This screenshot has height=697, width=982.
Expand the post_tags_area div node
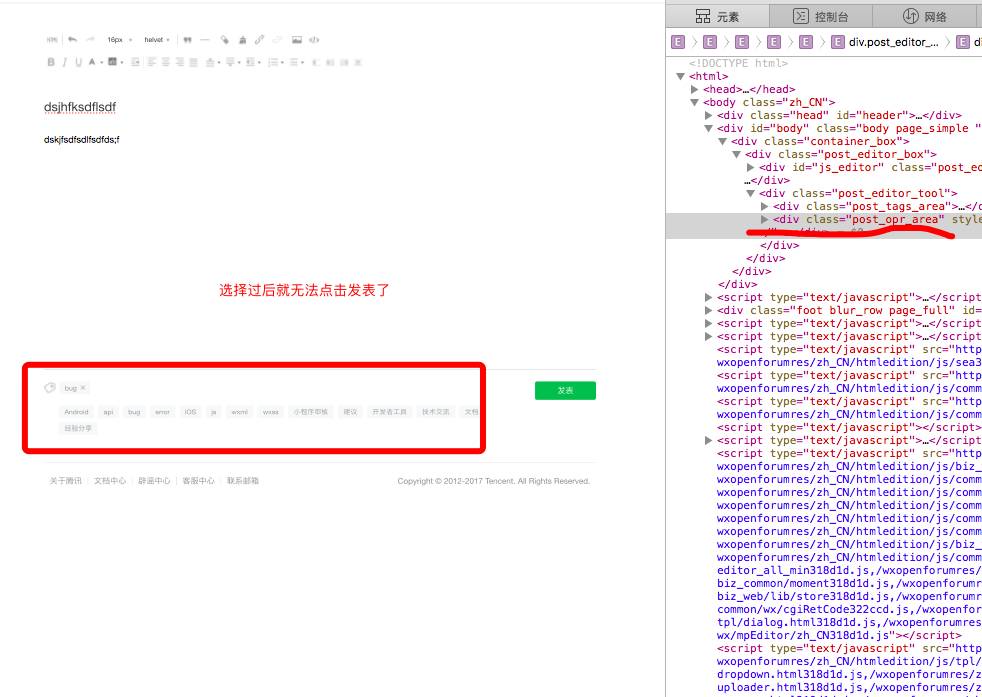coord(765,206)
